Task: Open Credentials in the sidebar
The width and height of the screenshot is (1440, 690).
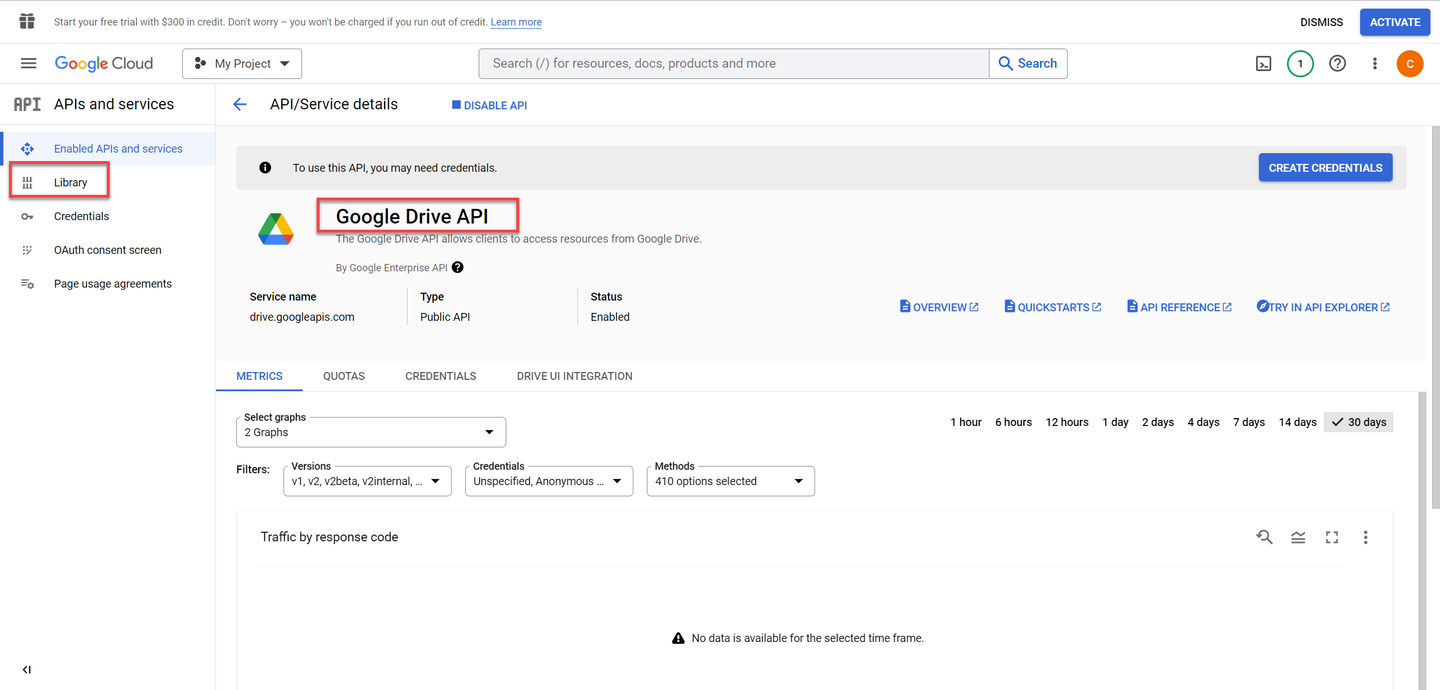Action: [x=108, y=216]
